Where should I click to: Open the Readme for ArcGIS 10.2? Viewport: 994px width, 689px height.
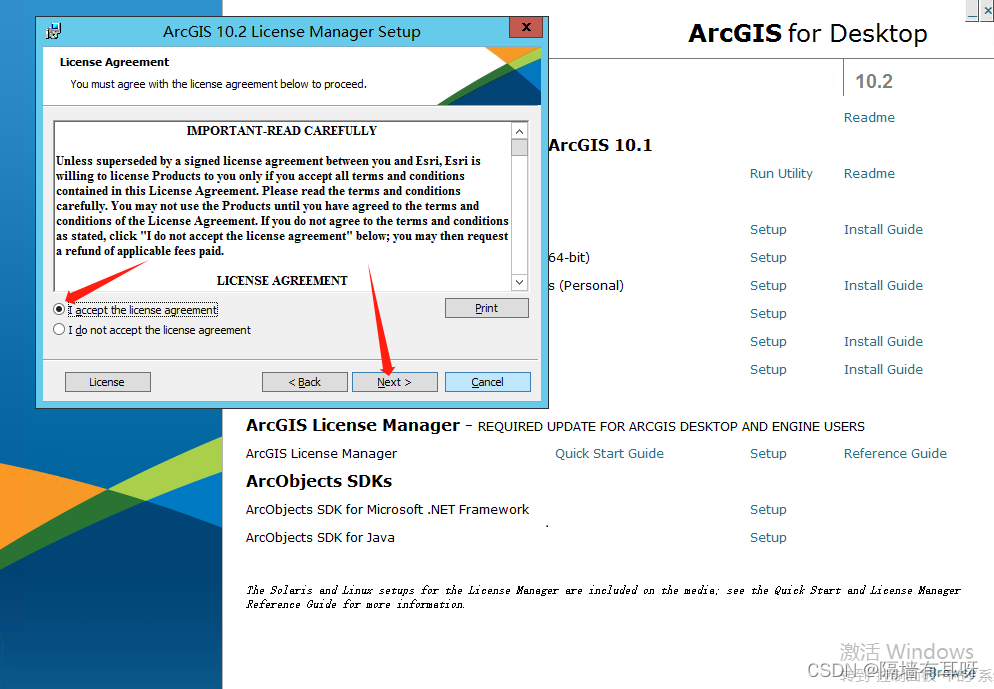point(868,117)
